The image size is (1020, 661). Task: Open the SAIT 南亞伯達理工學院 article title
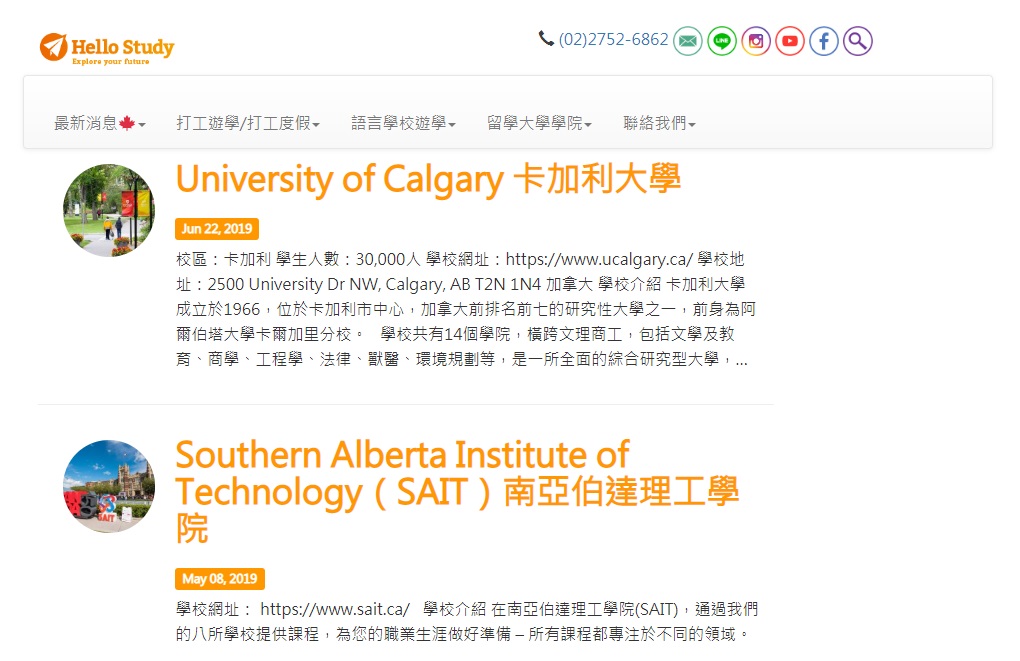(x=457, y=491)
